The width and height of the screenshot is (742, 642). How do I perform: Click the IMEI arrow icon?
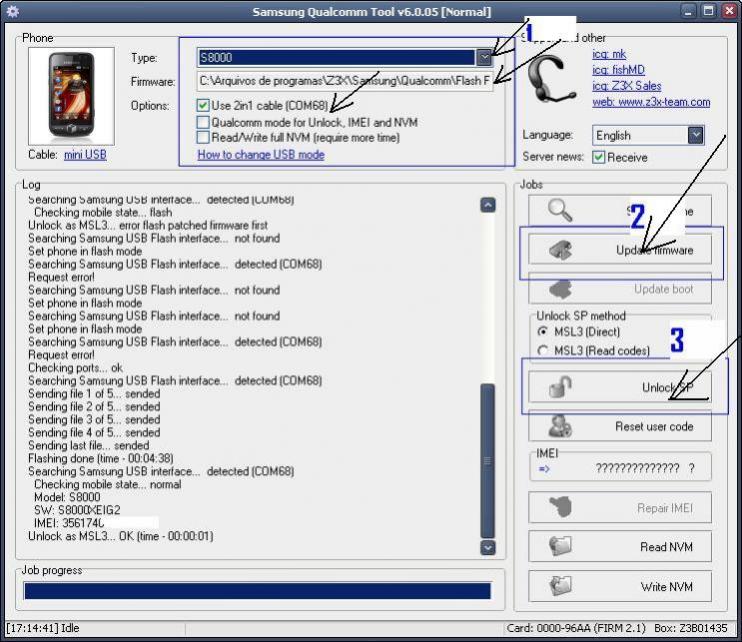pos(544,469)
